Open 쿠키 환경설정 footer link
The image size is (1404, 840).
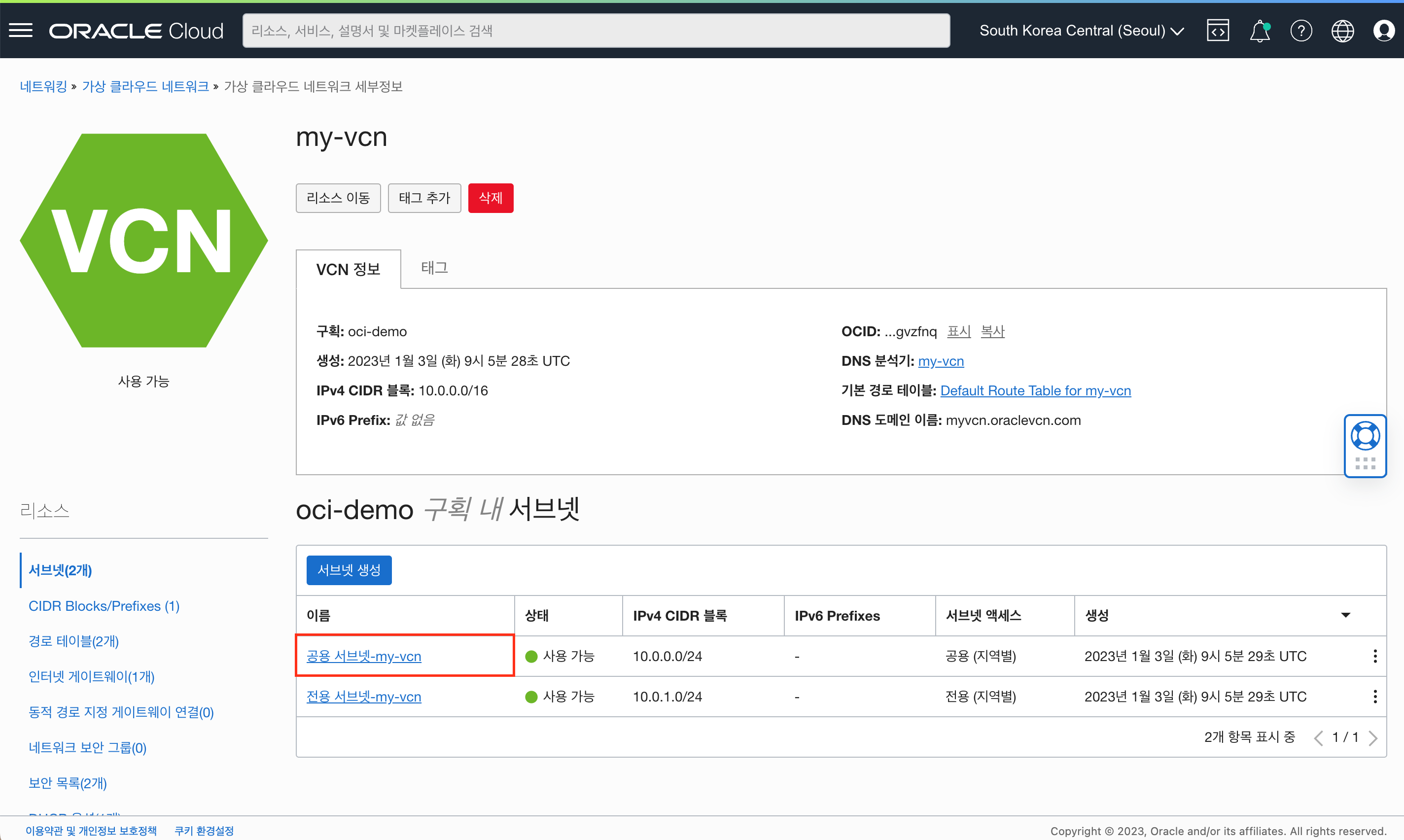pos(204,830)
